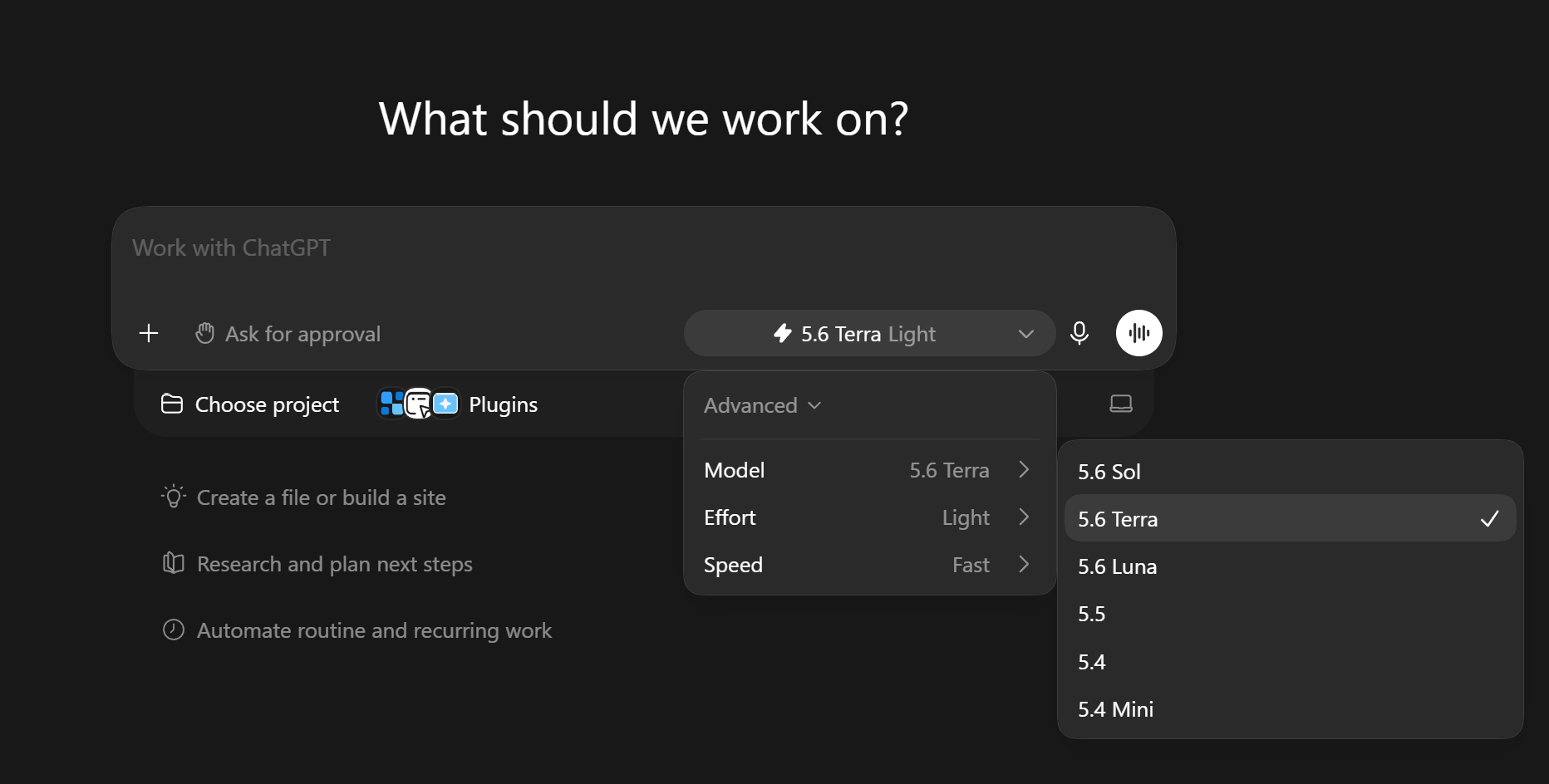
Task: Expand the Effort submenu
Action: pyautogui.click(x=869, y=517)
